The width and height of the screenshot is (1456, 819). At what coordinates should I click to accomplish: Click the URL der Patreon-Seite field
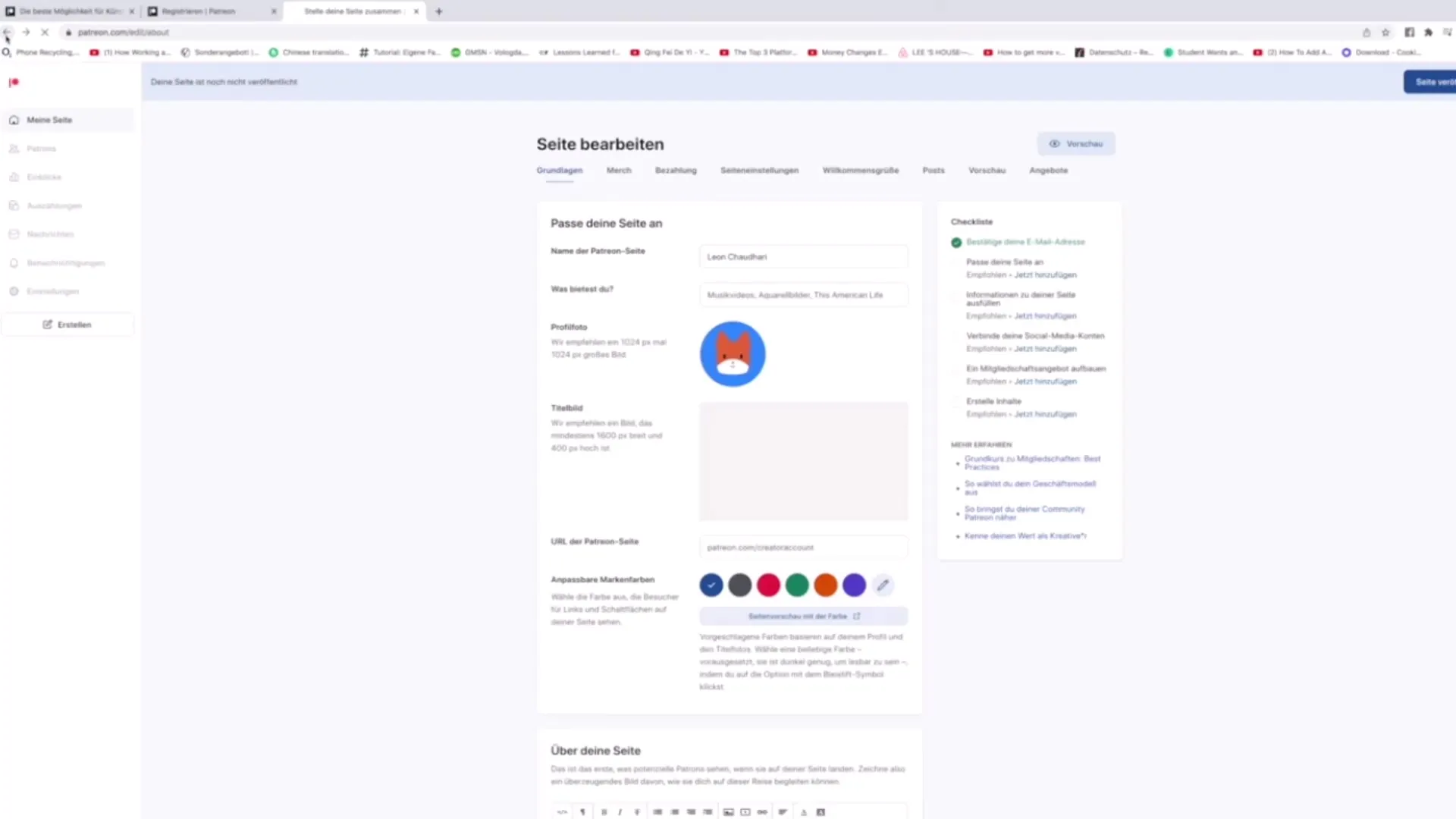[x=803, y=548]
